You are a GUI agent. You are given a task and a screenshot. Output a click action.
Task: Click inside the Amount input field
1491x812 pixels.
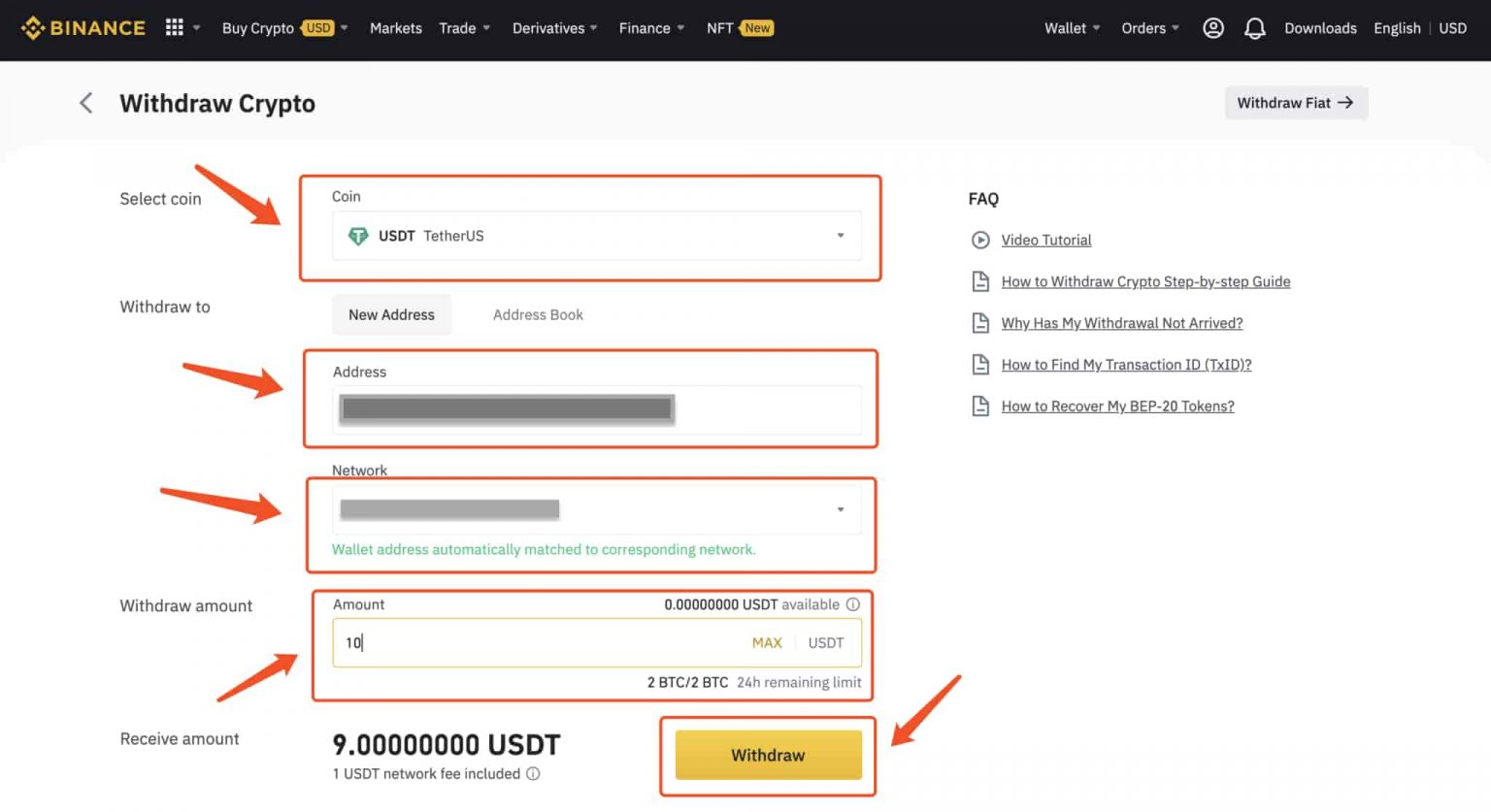point(534,642)
